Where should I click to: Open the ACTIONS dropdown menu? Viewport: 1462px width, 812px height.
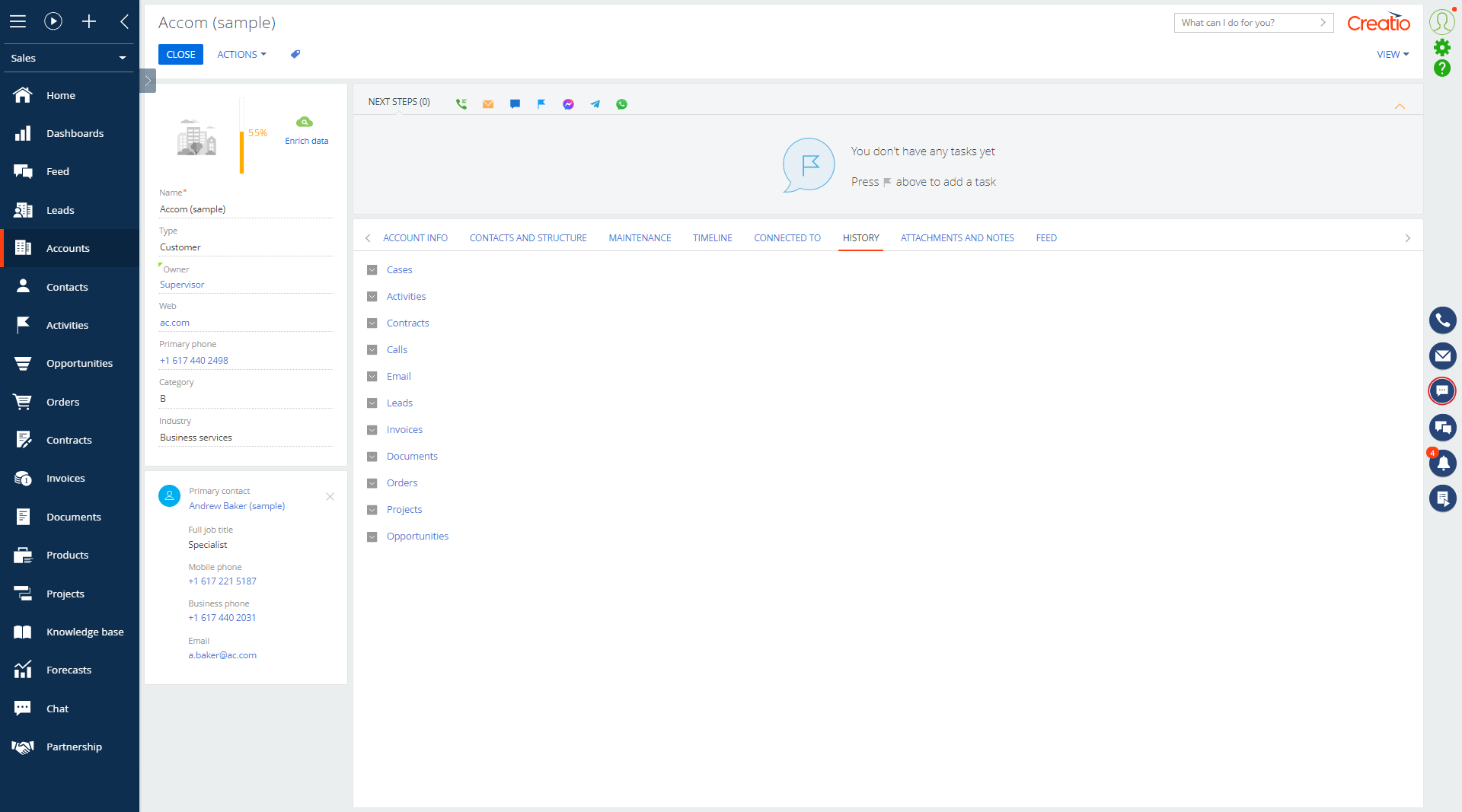click(241, 54)
